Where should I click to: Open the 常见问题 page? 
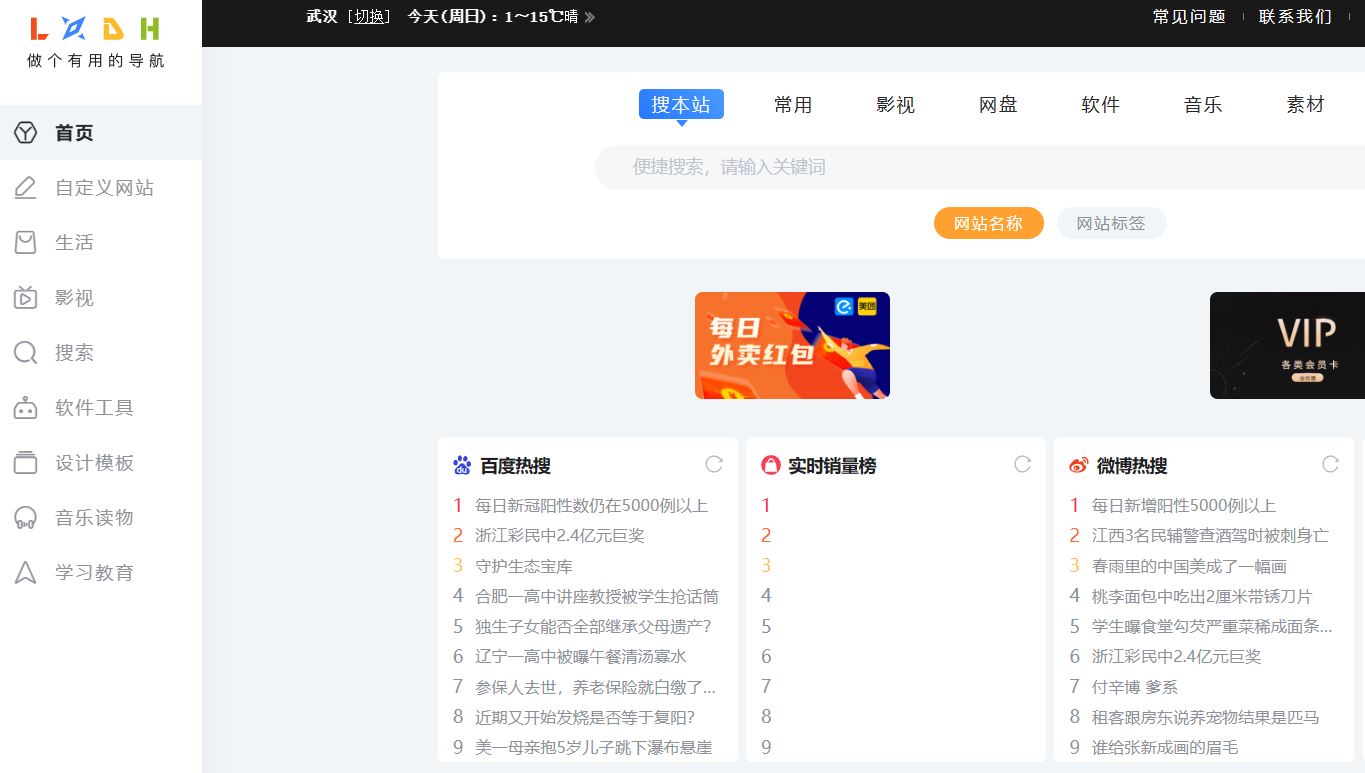[1187, 17]
